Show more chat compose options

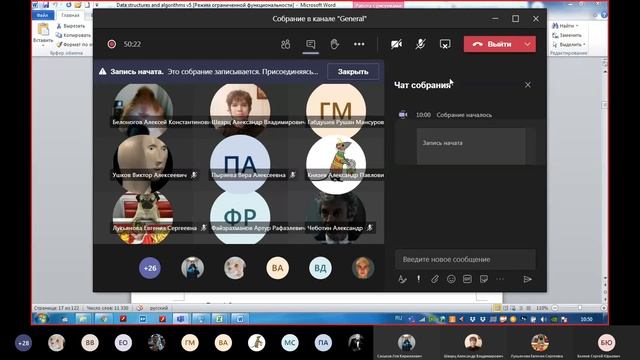point(500,279)
